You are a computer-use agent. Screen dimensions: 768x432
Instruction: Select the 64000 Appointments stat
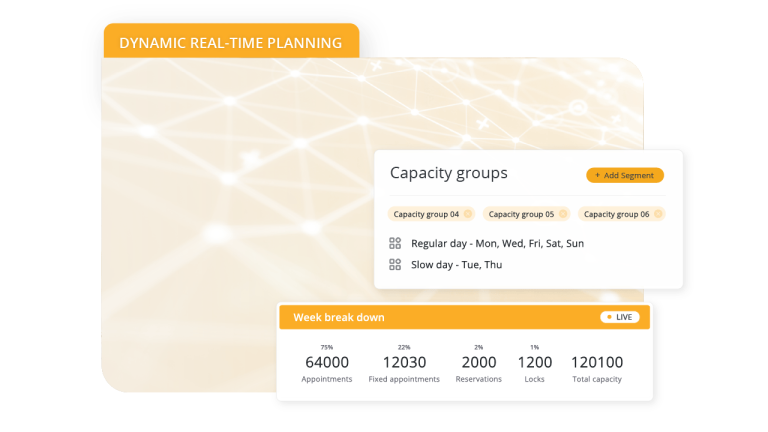pyautogui.click(x=327, y=363)
